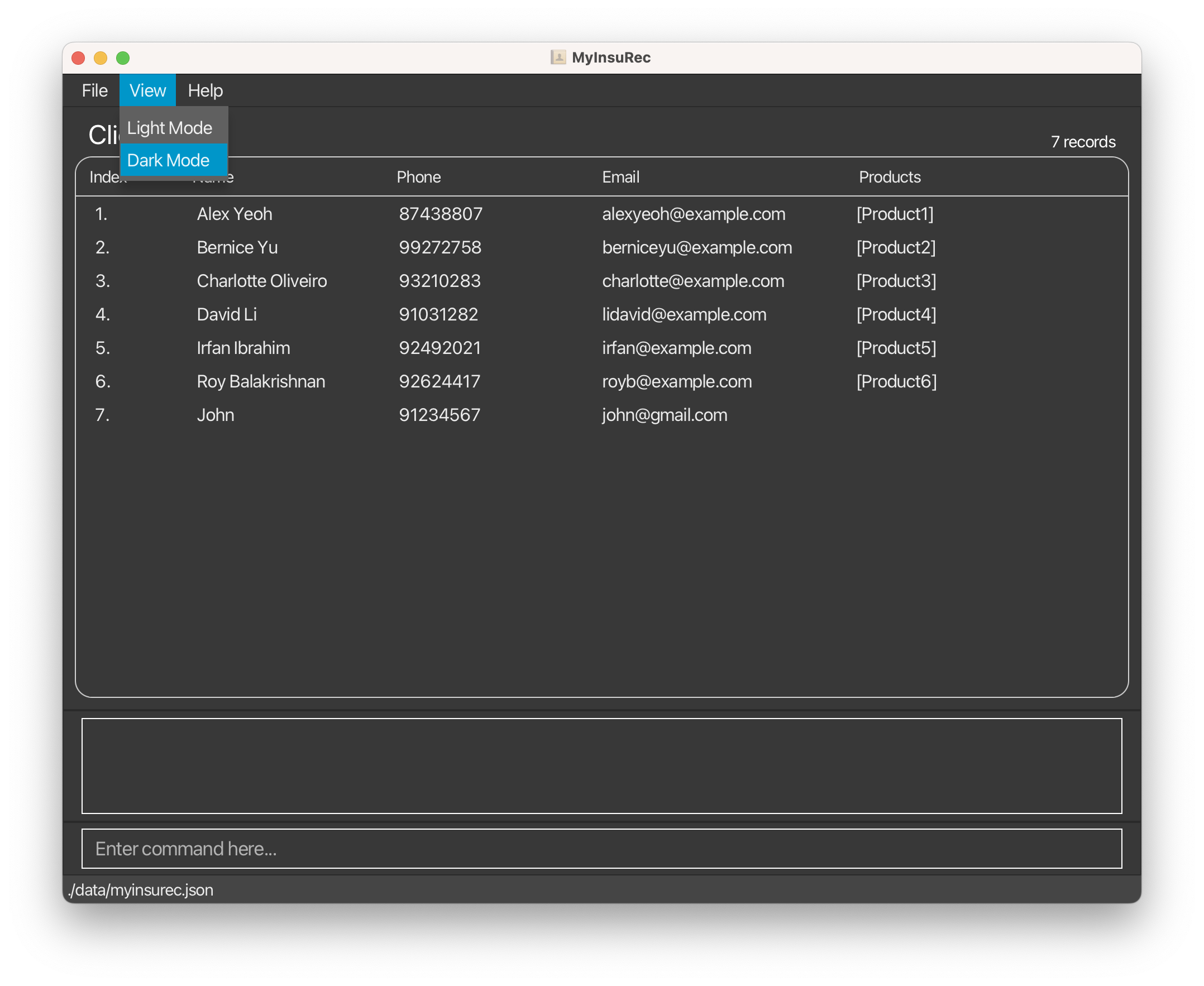The width and height of the screenshot is (1204, 986).
Task: Click email john@gmail.com
Action: [x=665, y=415]
